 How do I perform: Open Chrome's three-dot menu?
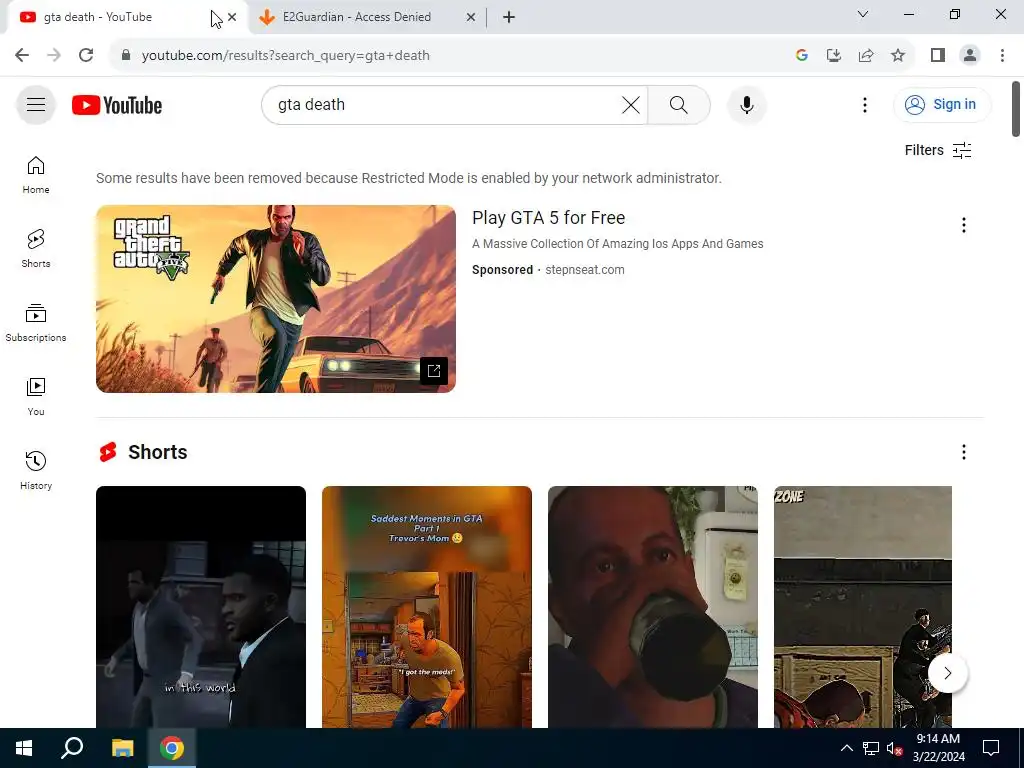1002,55
